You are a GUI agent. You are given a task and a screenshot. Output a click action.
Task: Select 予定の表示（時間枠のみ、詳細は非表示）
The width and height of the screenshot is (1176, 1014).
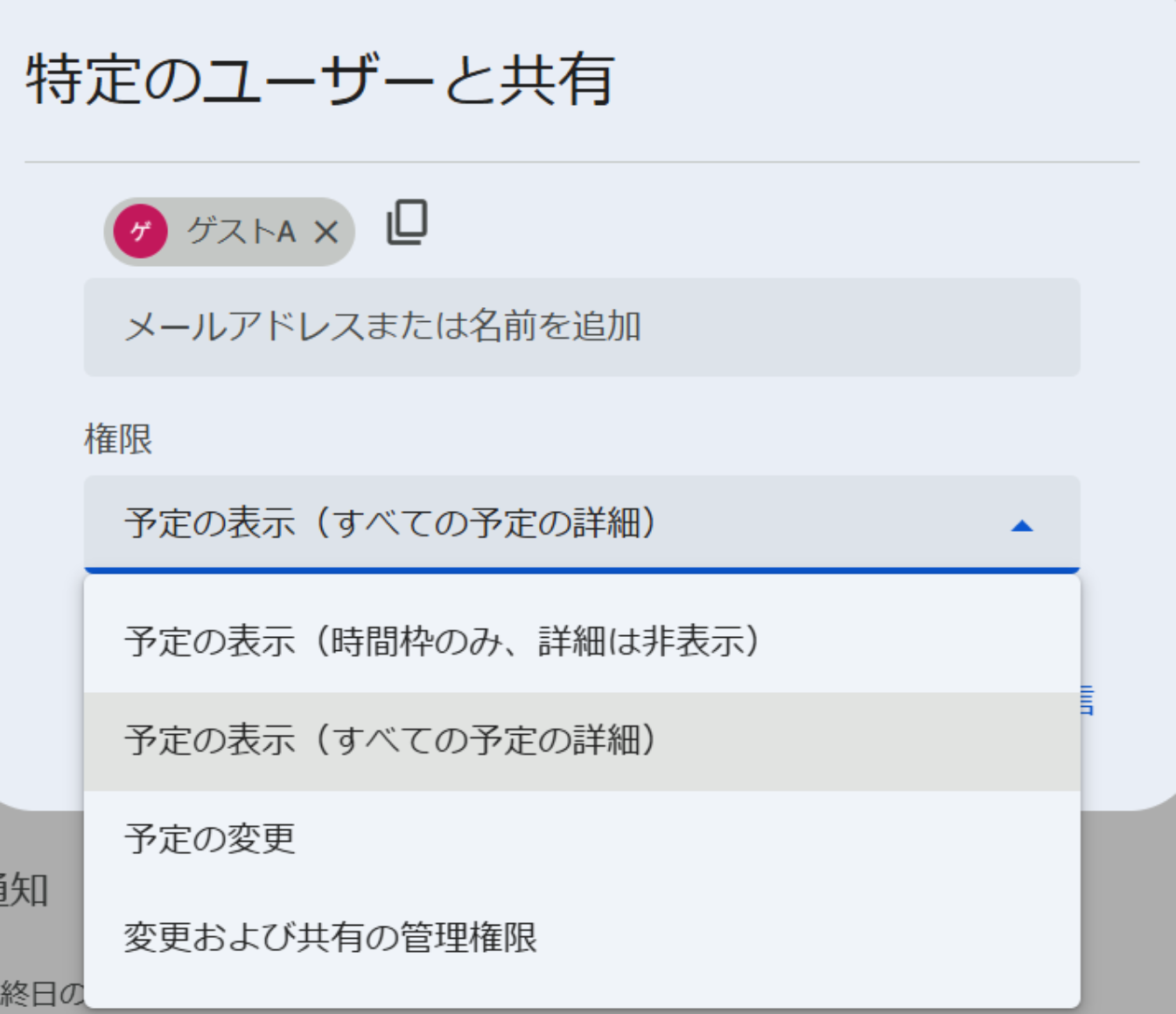point(441,641)
